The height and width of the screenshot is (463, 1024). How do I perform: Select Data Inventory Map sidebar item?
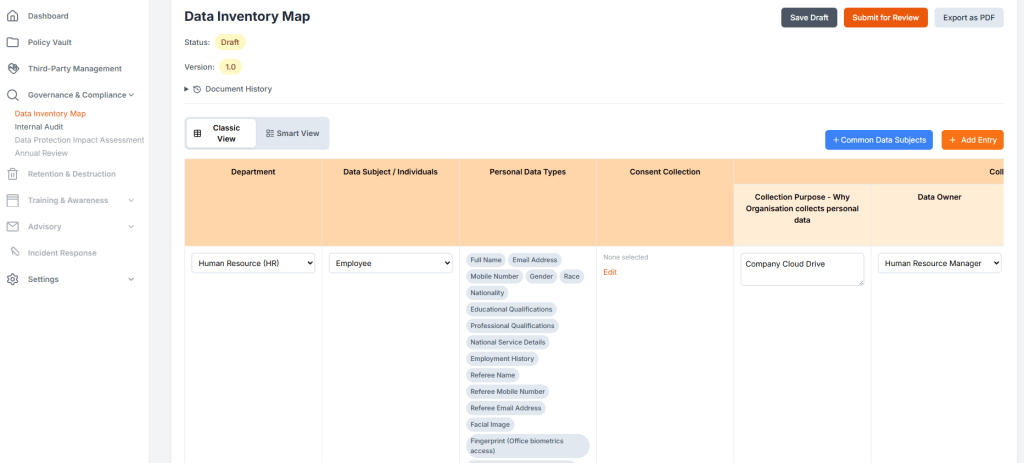point(50,114)
